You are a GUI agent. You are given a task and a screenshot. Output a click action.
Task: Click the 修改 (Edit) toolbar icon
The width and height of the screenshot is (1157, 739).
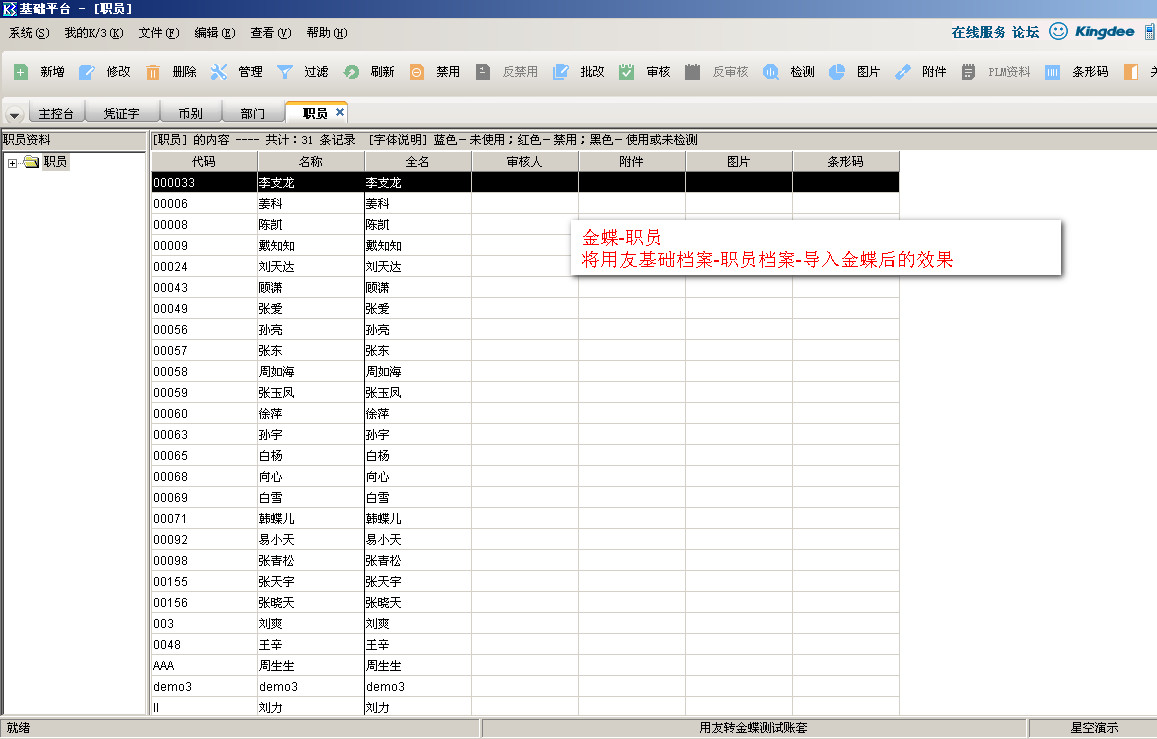click(x=87, y=72)
